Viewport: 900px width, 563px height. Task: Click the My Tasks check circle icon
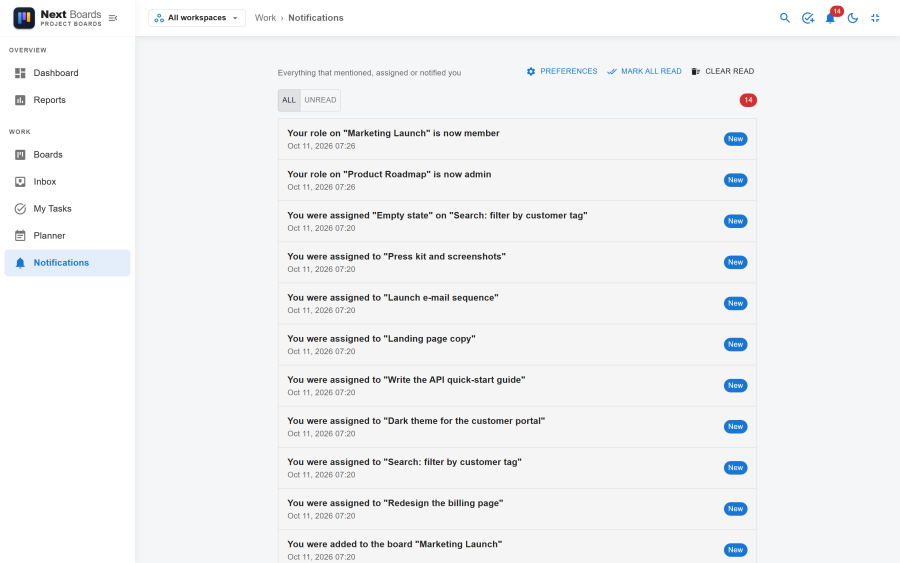pos(20,208)
